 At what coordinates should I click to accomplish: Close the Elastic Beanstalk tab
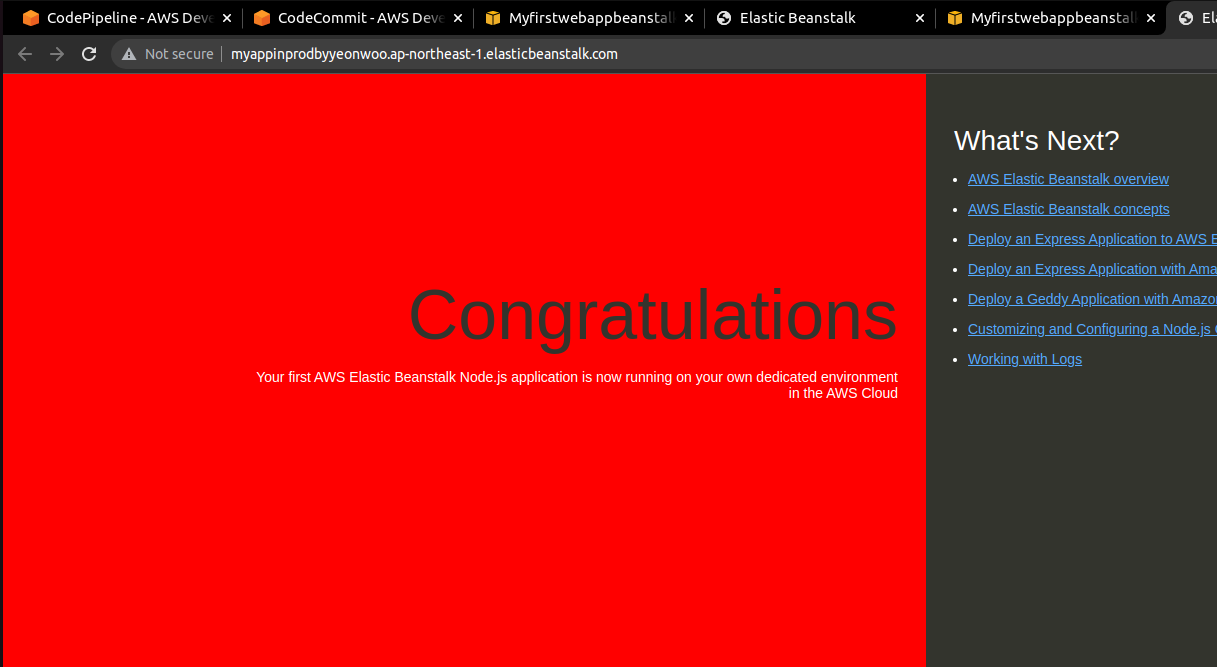920,18
